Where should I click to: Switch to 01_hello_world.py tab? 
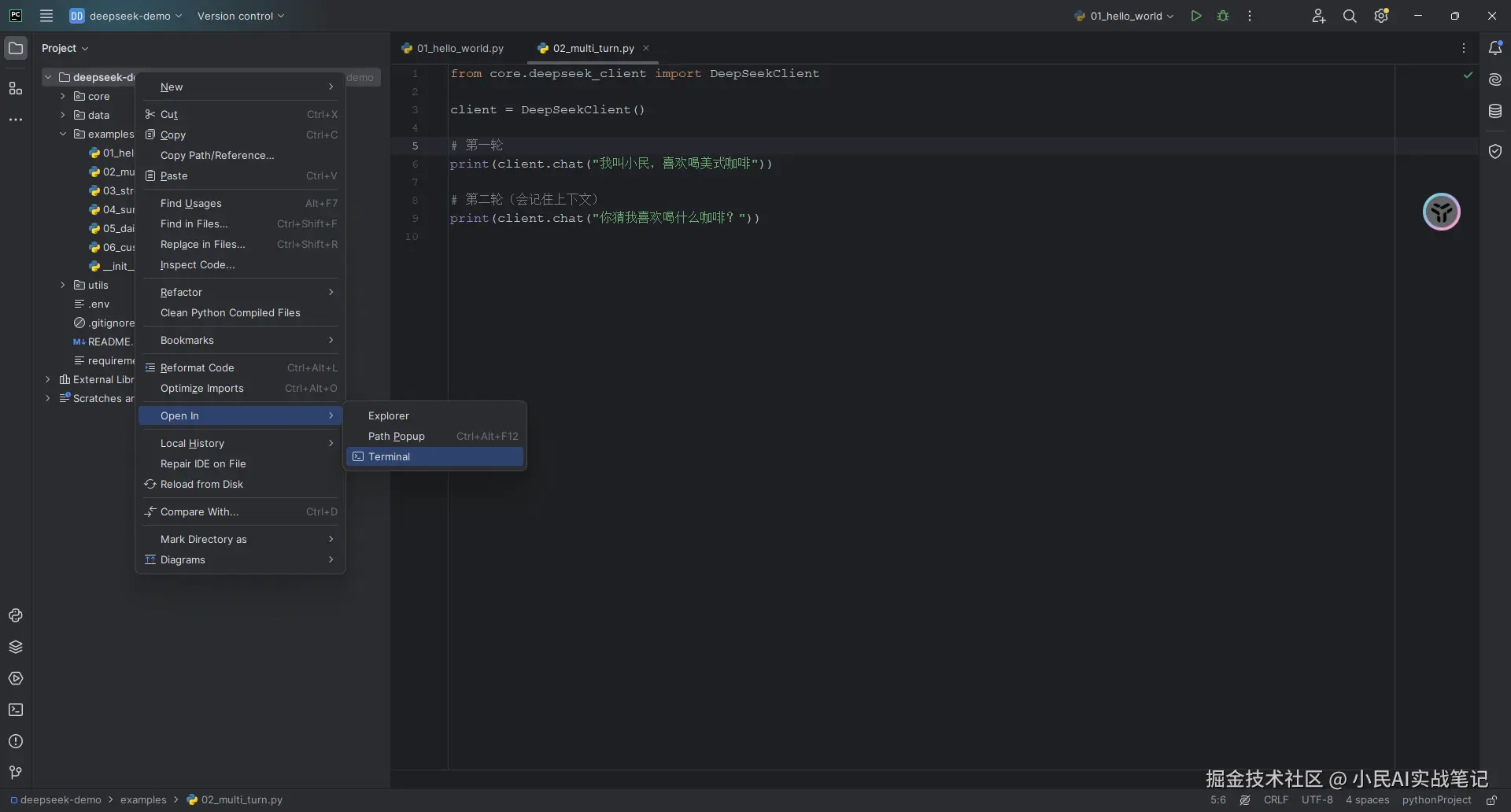click(453, 48)
